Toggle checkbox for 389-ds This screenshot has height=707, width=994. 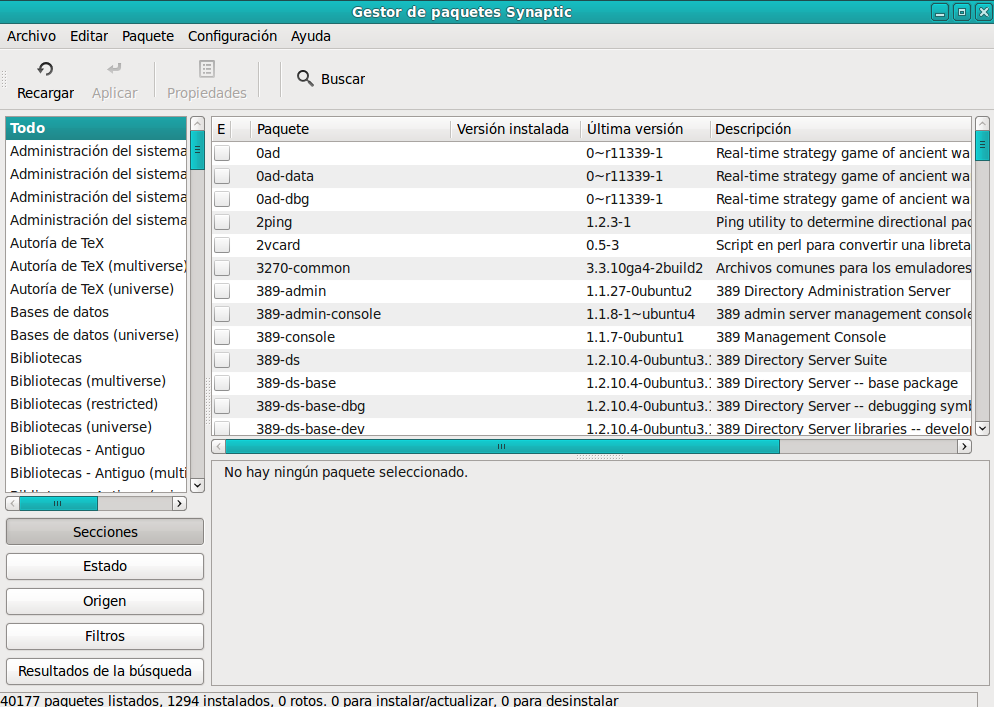tap(222, 360)
